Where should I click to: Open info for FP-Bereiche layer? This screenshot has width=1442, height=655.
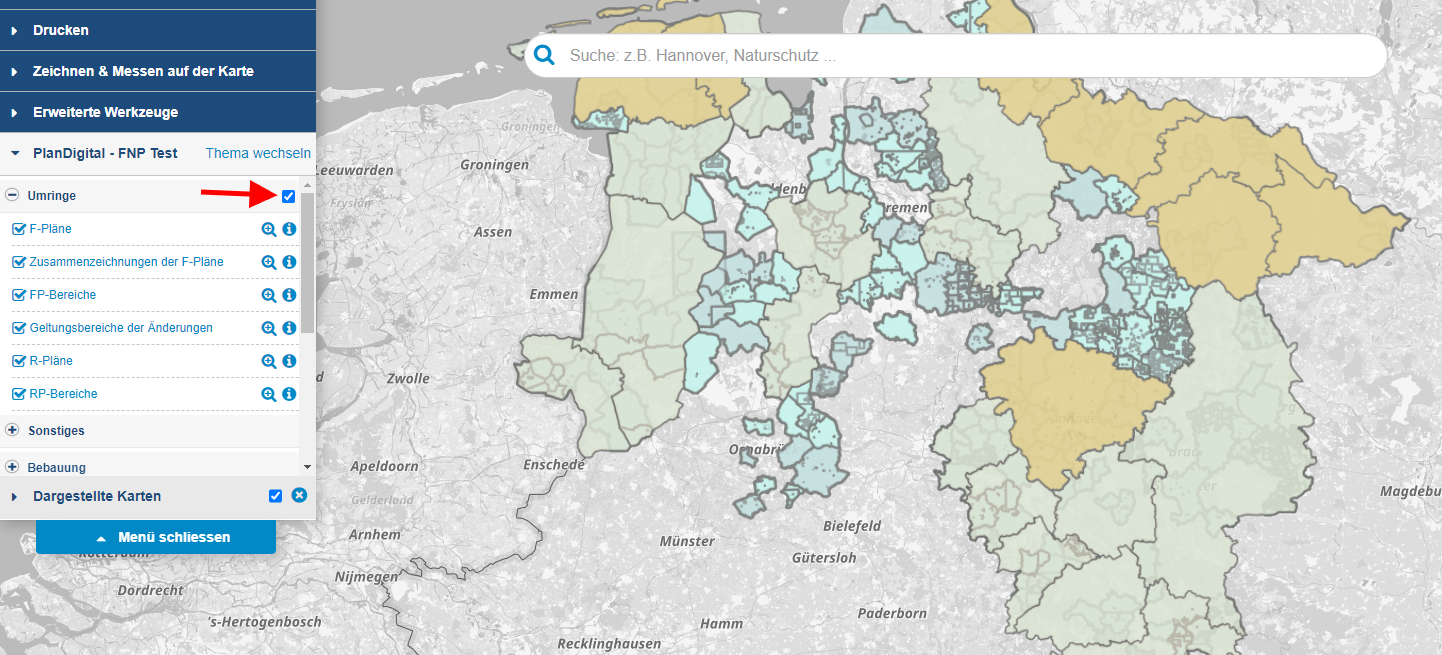tap(289, 295)
